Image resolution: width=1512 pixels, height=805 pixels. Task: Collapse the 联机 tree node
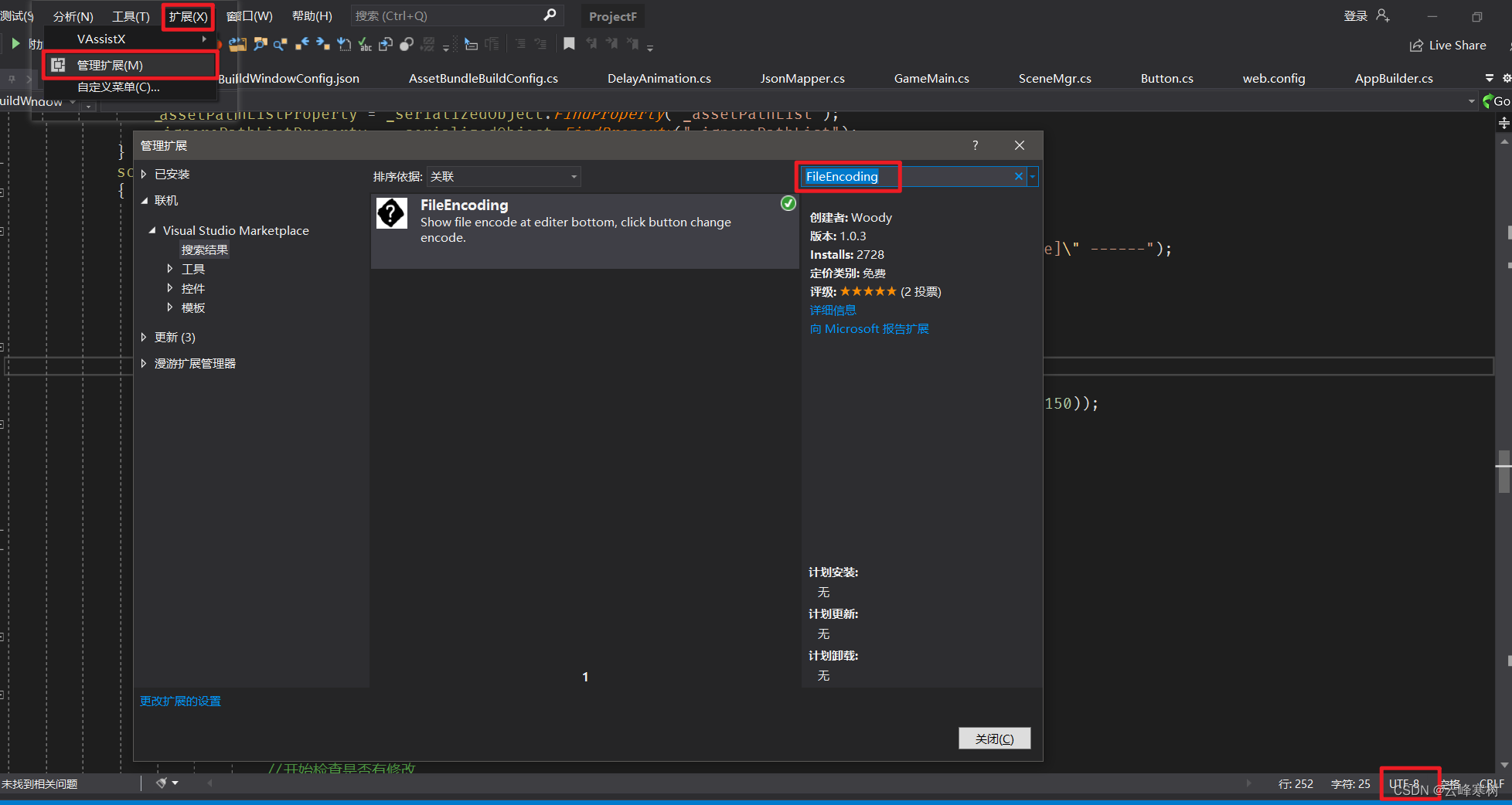(144, 200)
